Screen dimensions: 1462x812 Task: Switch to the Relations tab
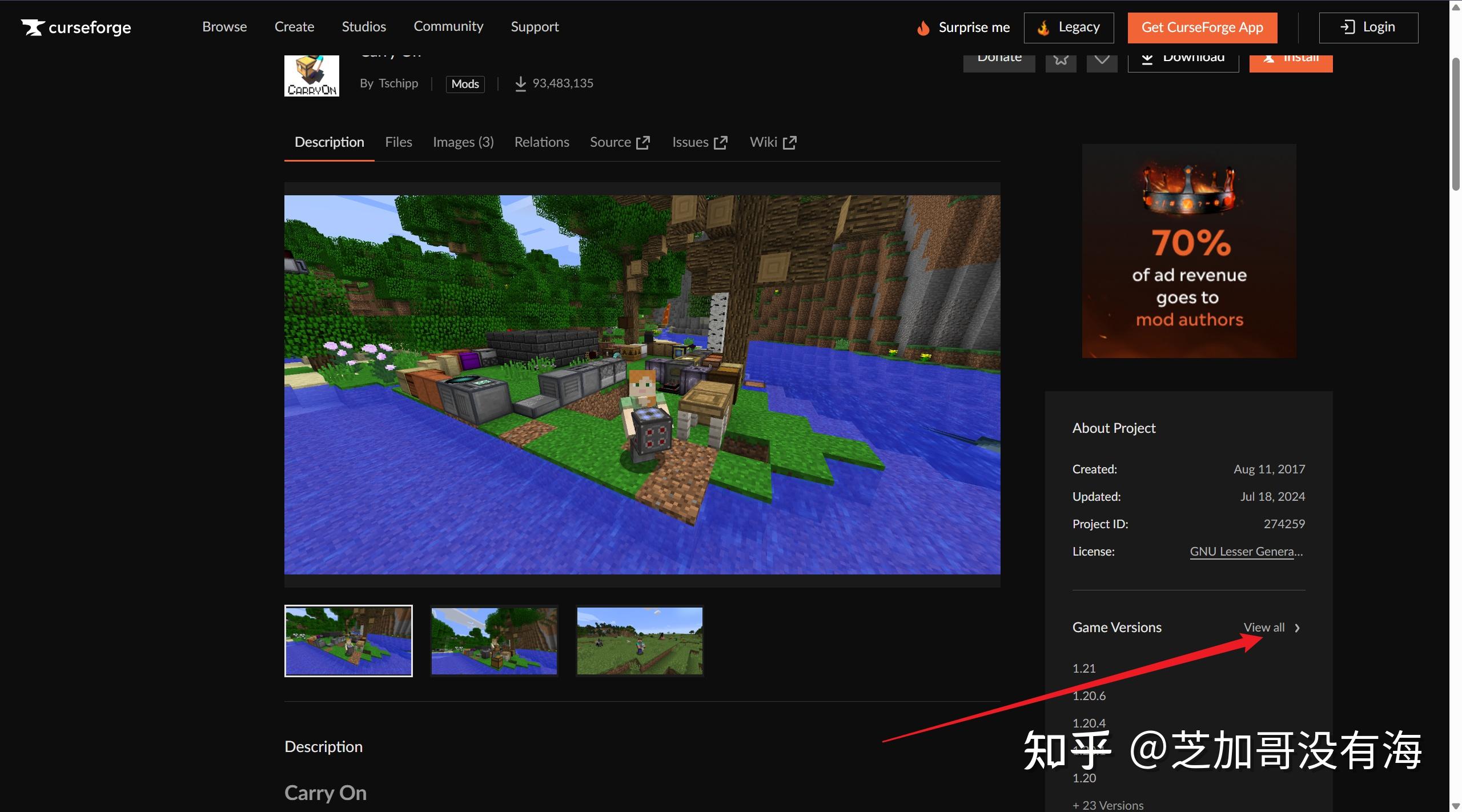[x=541, y=142]
